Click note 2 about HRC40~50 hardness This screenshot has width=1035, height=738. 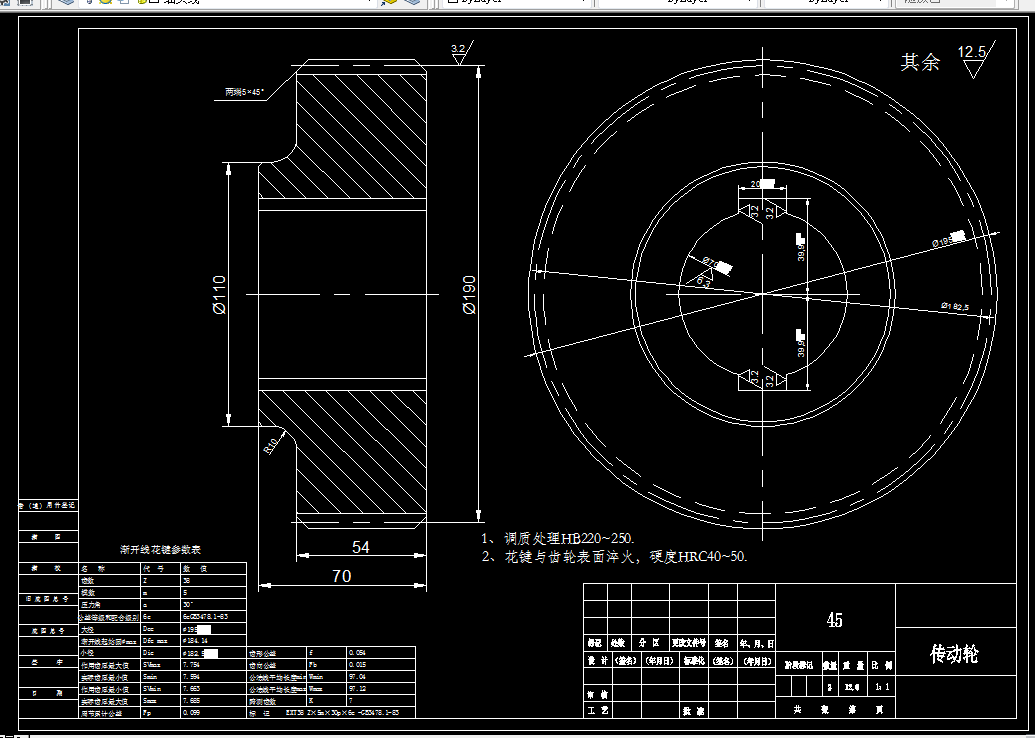click(615, 556)
